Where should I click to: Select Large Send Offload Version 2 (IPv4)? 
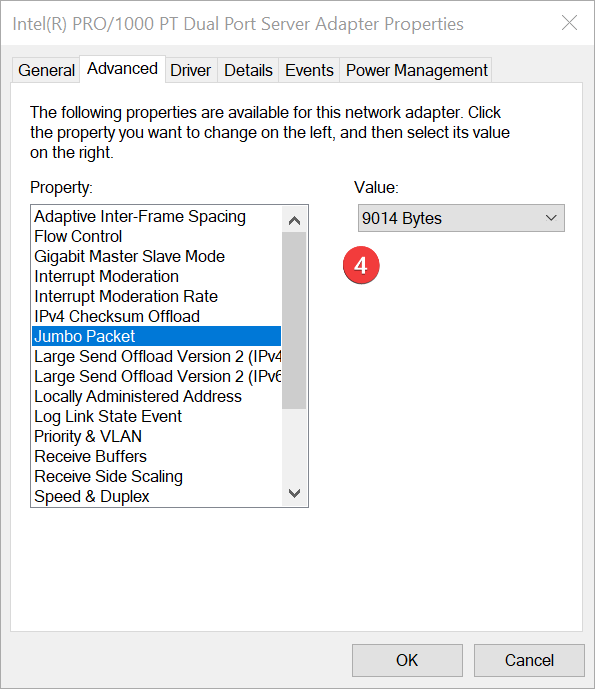[156, 356]
